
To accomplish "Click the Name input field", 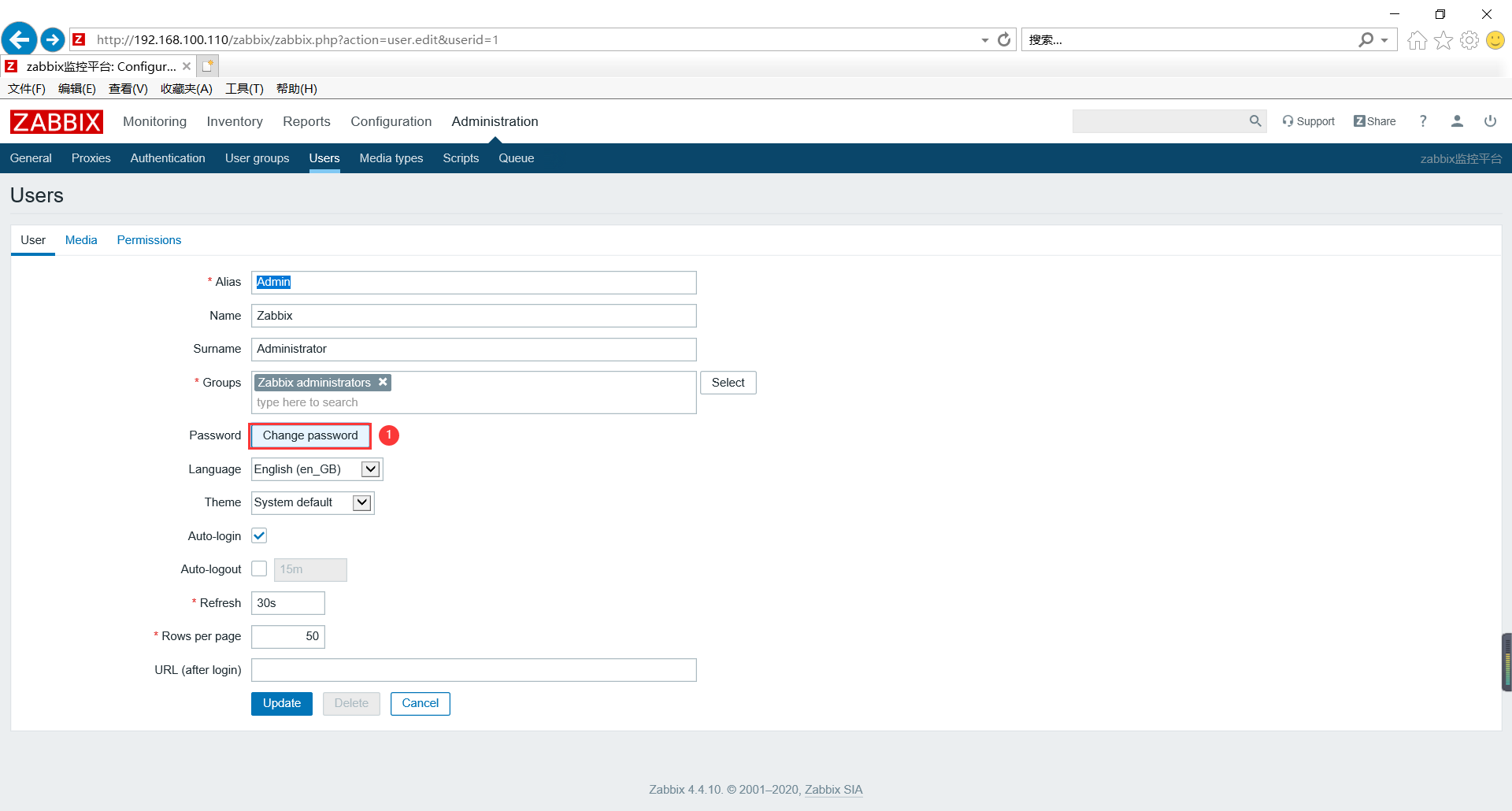I will click(474, 316).
